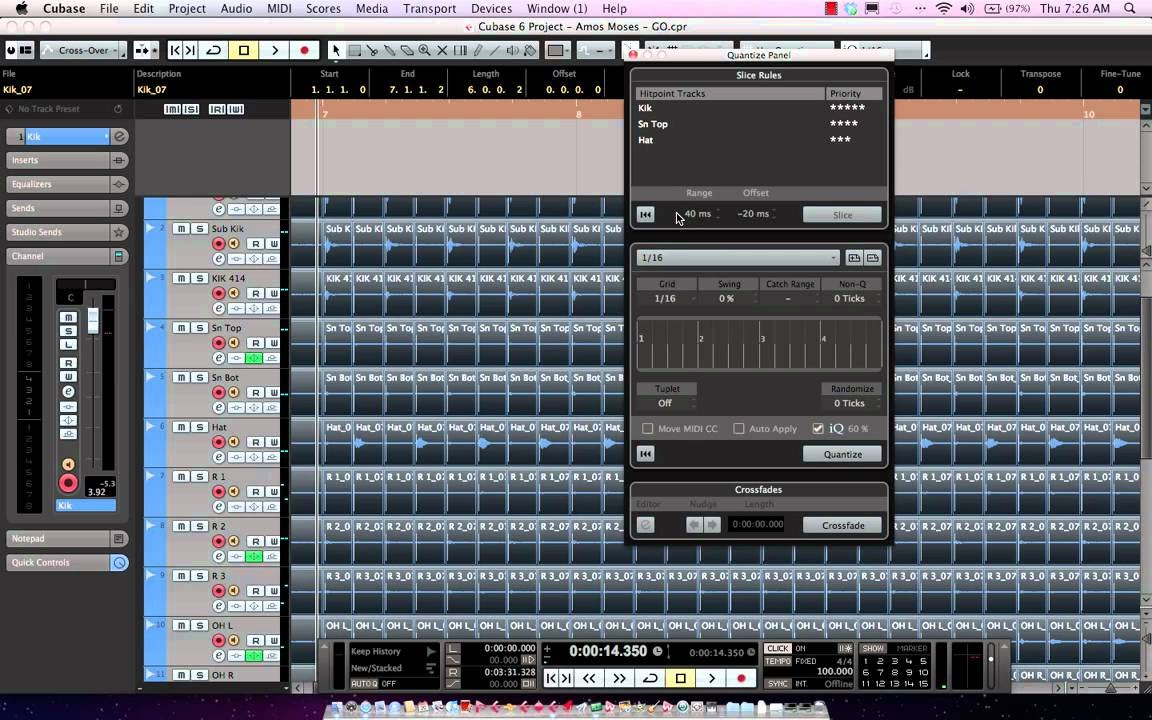
Task: Mute the Sub Kik track
Action: tap(181, 228)
